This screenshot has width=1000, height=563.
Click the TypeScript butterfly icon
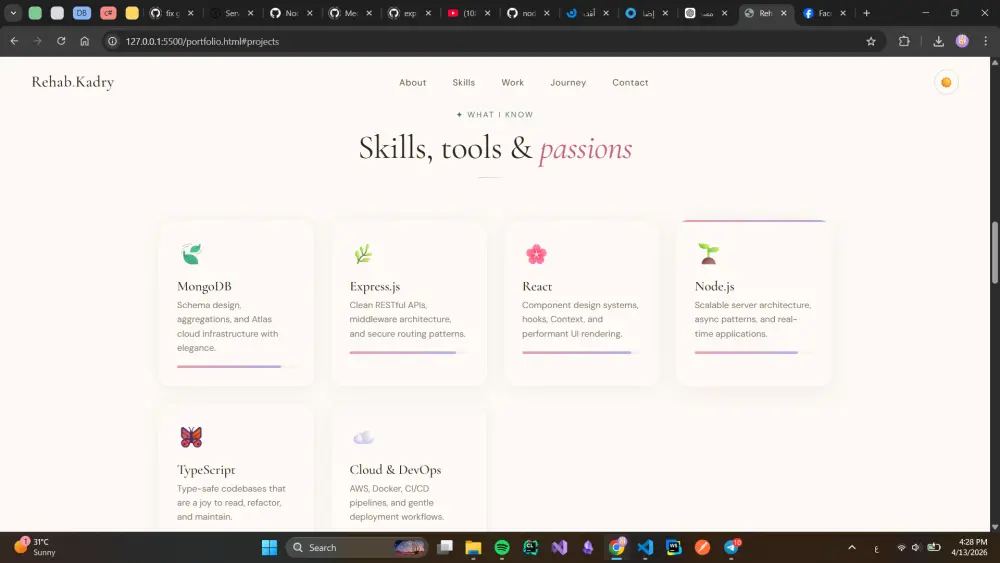[191, 437]
